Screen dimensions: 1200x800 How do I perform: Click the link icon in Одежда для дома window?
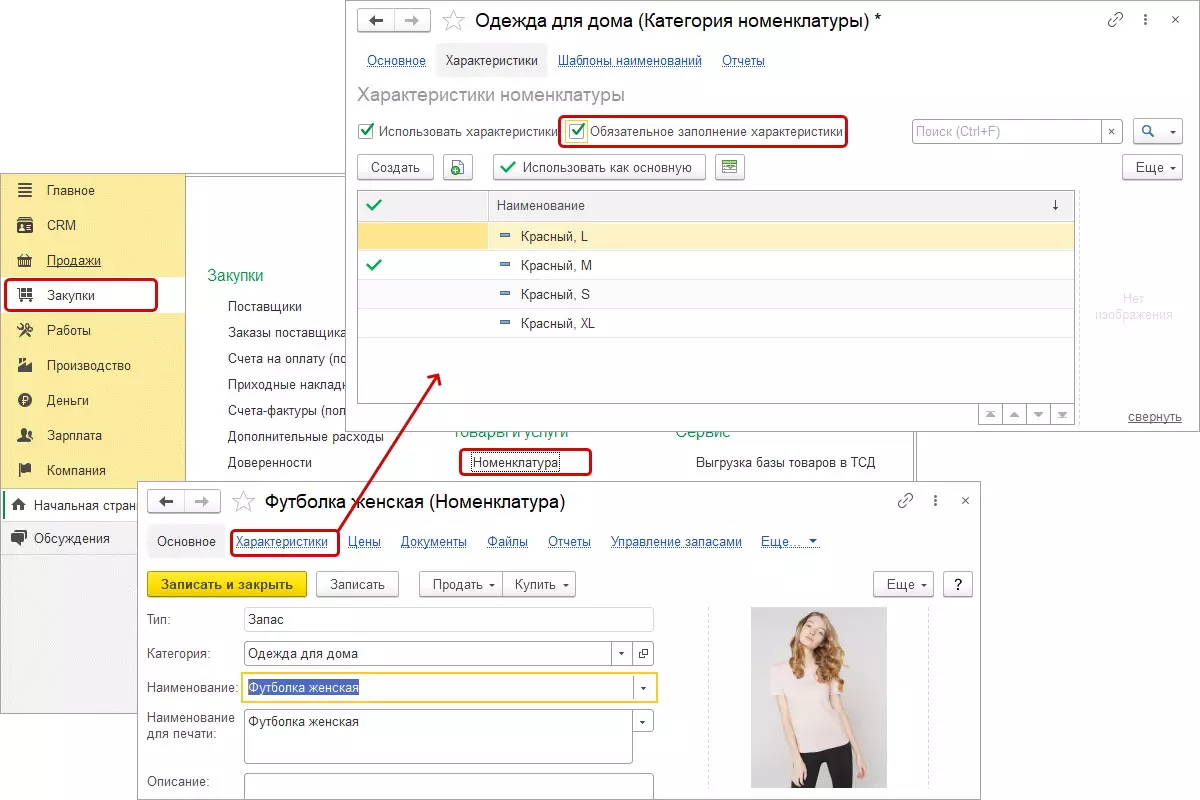click(x=1116, y=20)
